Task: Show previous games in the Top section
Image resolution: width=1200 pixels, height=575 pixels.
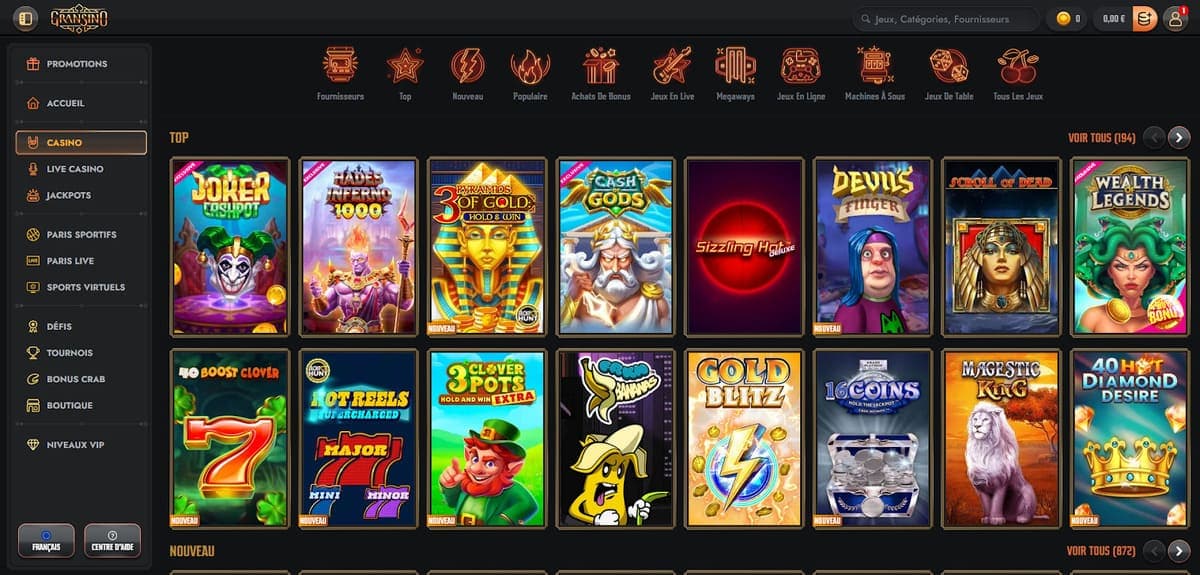Action: tap(1154, 137)
